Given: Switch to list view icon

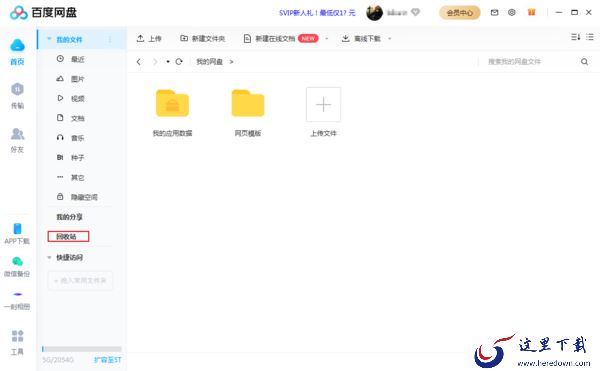Looking at the screenshot, I should click(590, 37).
